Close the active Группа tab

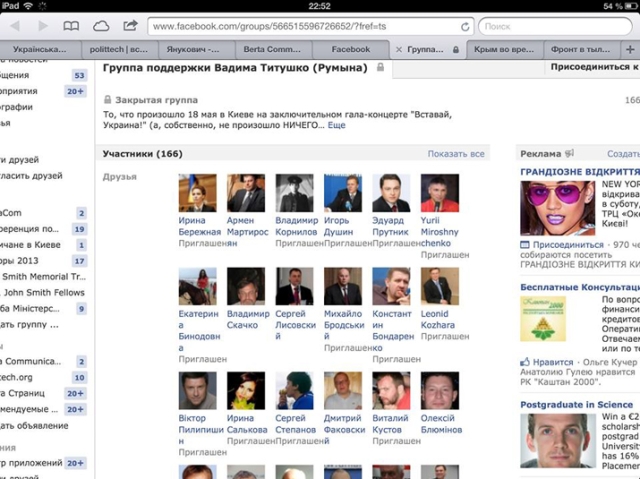click(400, 48)
